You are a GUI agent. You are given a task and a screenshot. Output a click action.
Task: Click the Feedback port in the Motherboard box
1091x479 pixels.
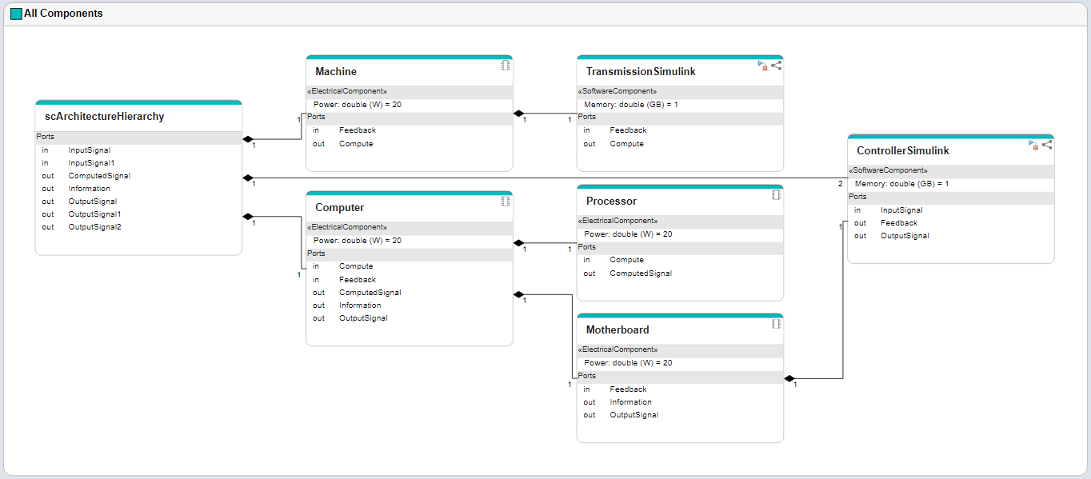(x=628, y=389)
